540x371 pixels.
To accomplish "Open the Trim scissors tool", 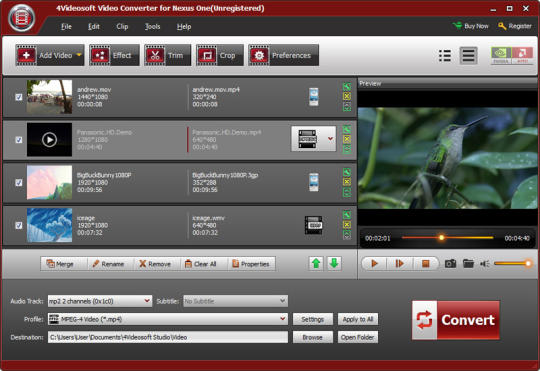I will 167,55.
